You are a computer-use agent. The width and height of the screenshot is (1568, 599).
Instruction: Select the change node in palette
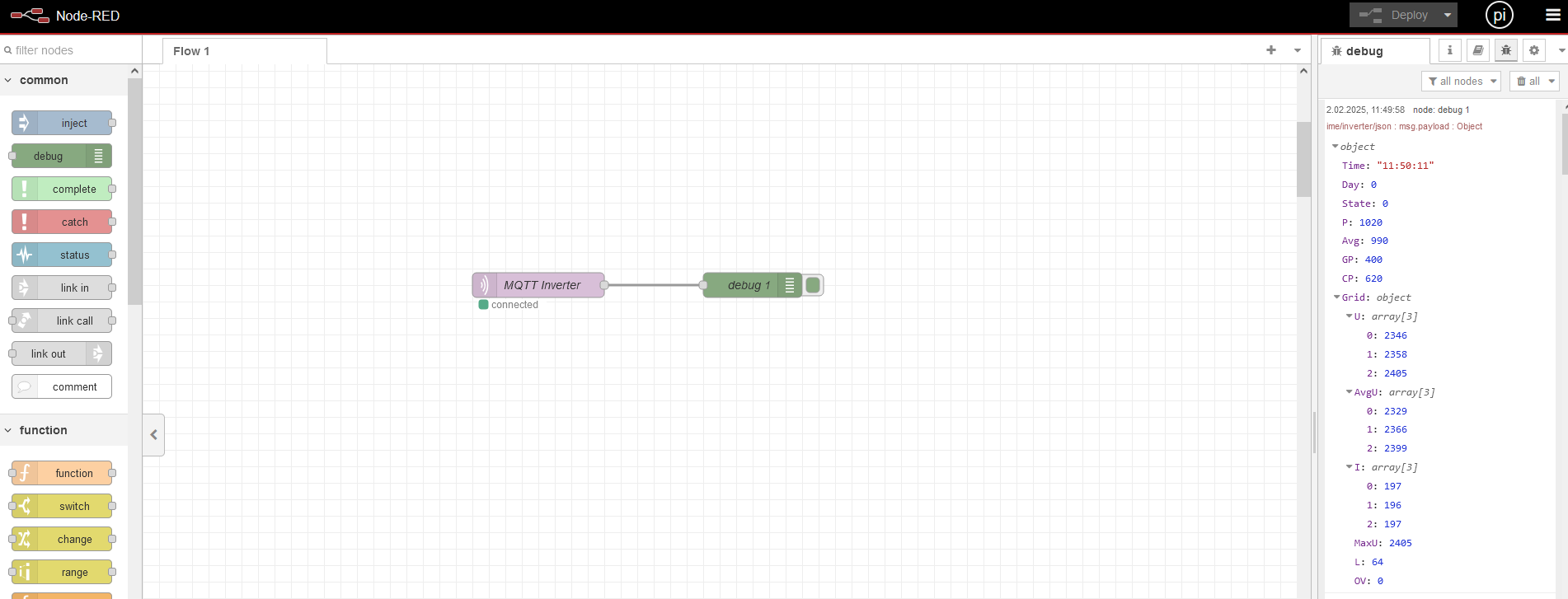tap(62, 539)
